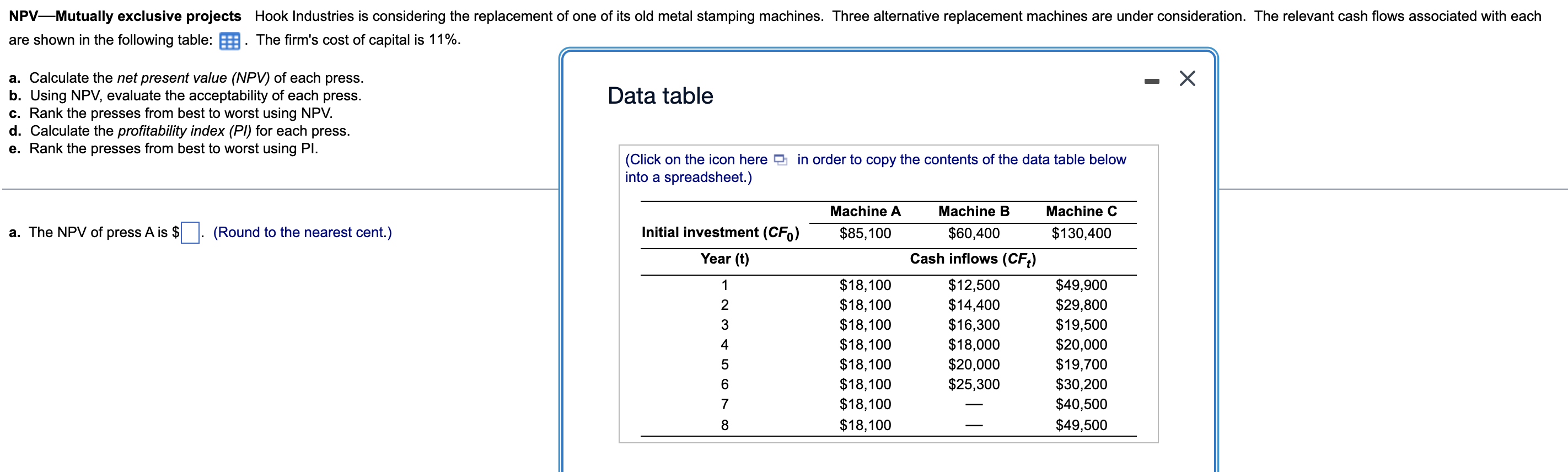Click Machine C year 6 value $30,200

coord(1081,384)
